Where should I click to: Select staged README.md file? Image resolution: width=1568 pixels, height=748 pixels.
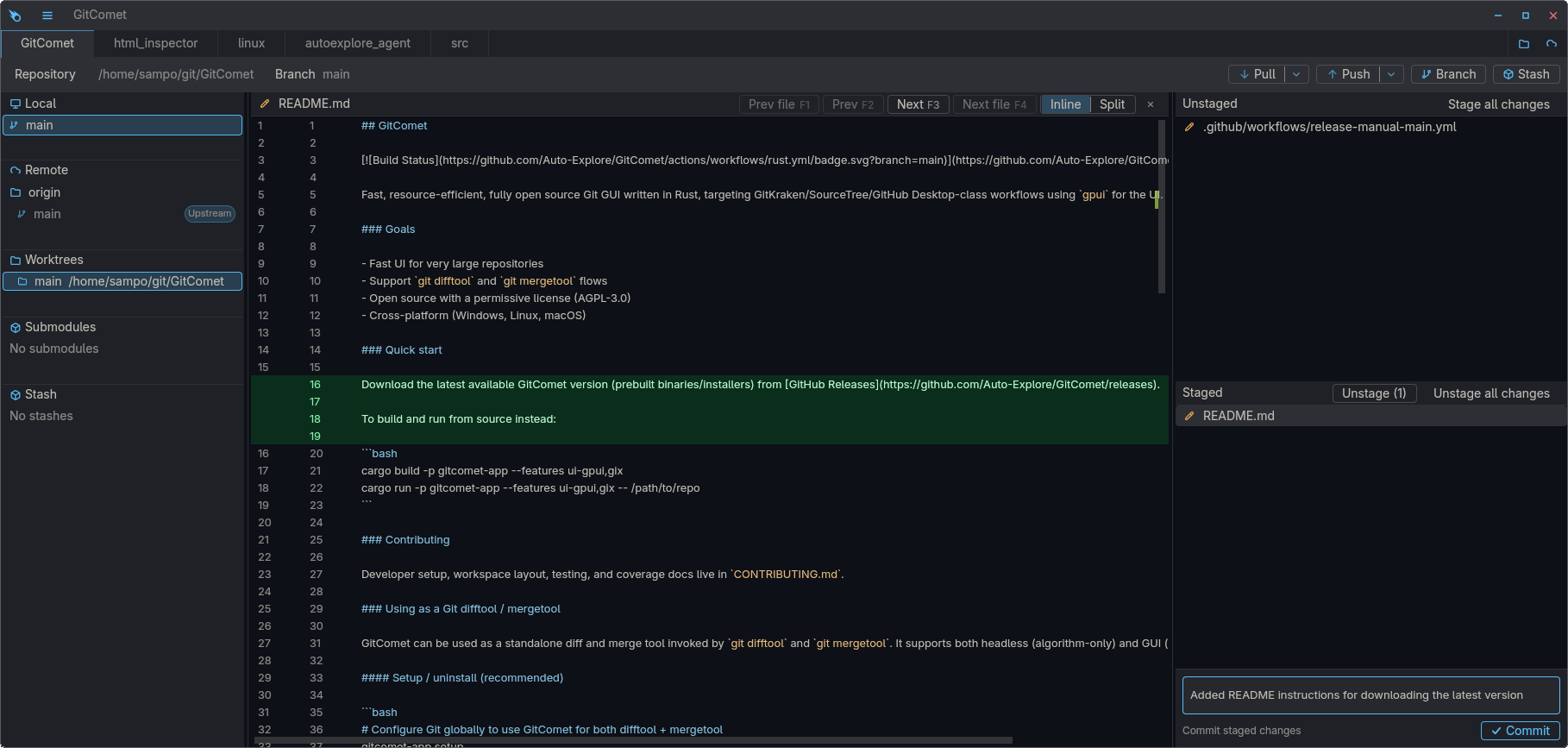click(x=1370, y=416)
